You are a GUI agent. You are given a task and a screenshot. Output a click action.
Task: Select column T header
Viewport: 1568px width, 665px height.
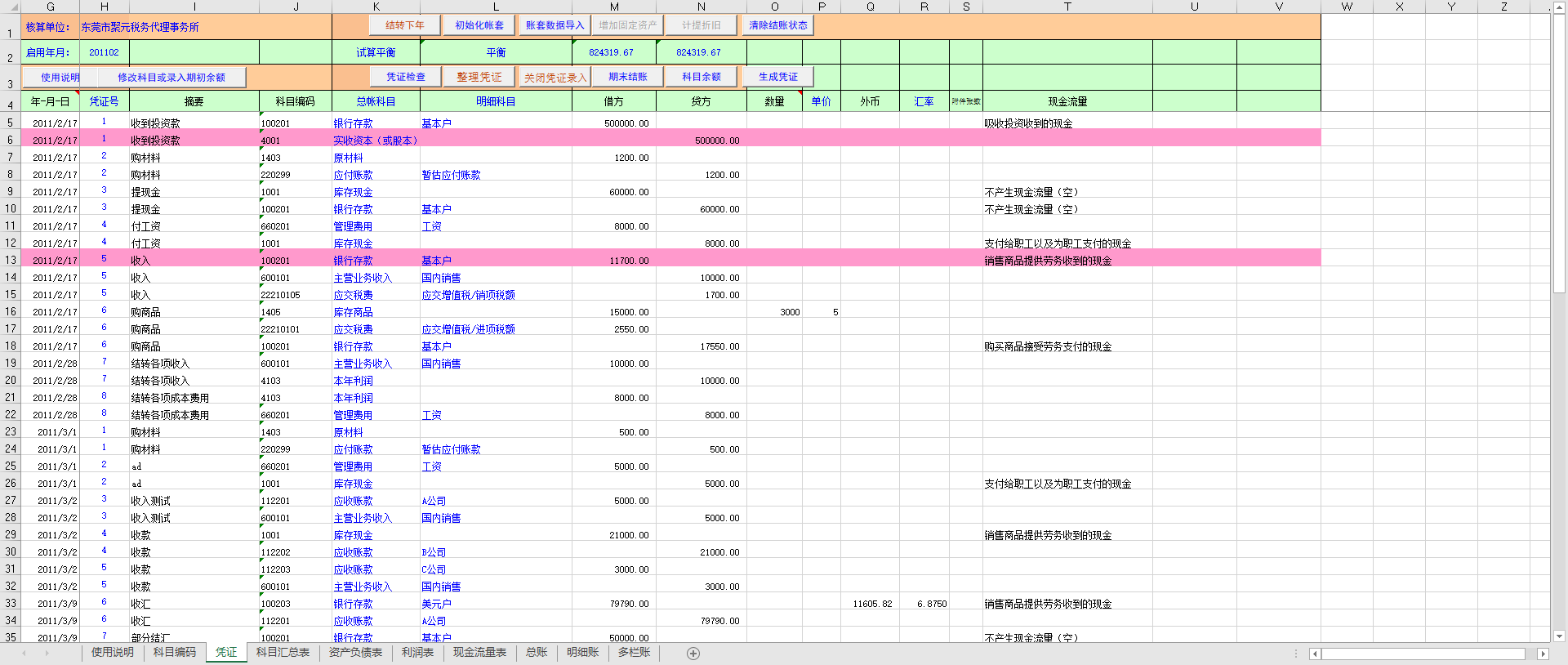1067,7
